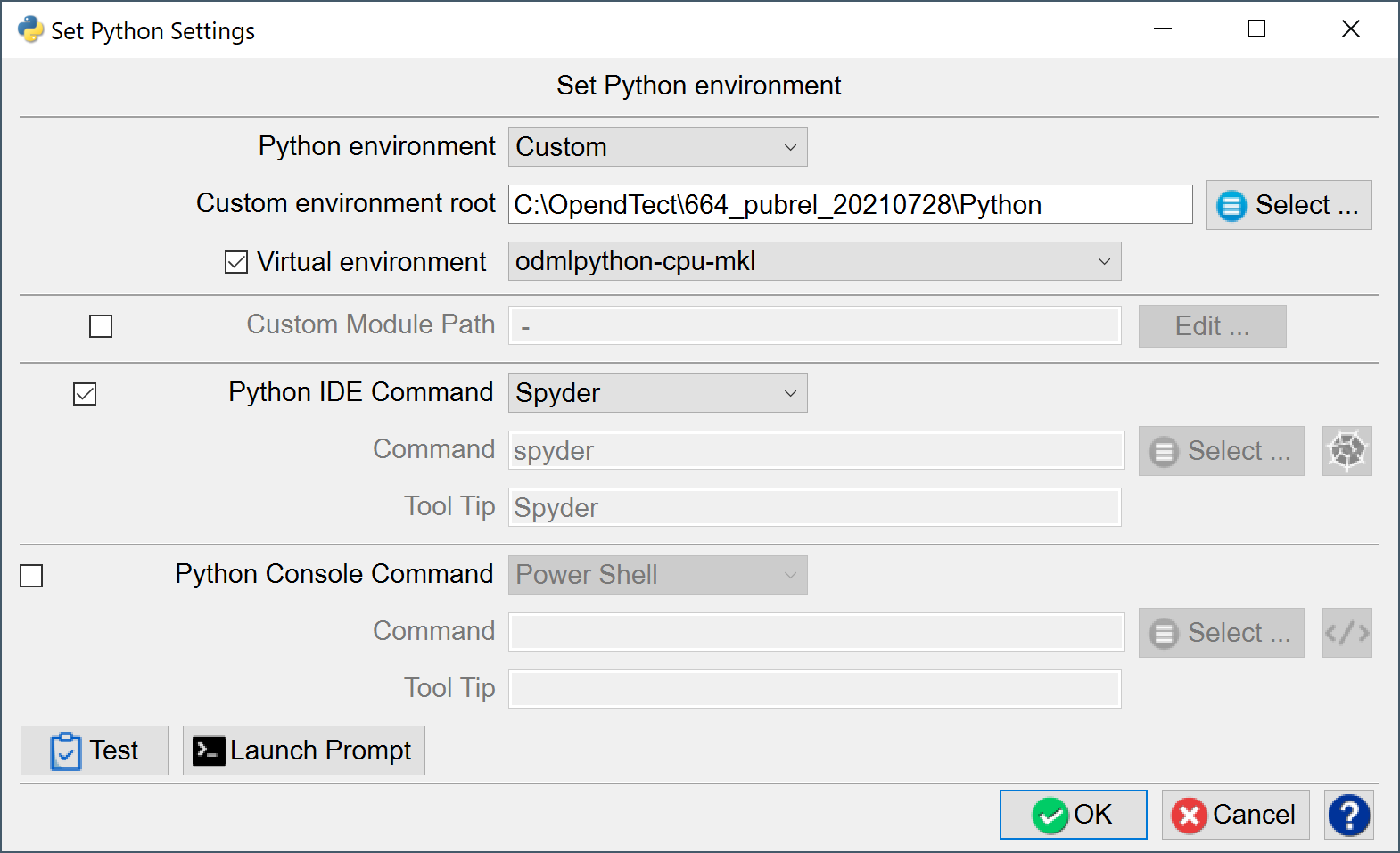Confirm settings with the OK button
Image resolution: width=1400 pixels, height=853 pixels.
[x=1073, y=815]
